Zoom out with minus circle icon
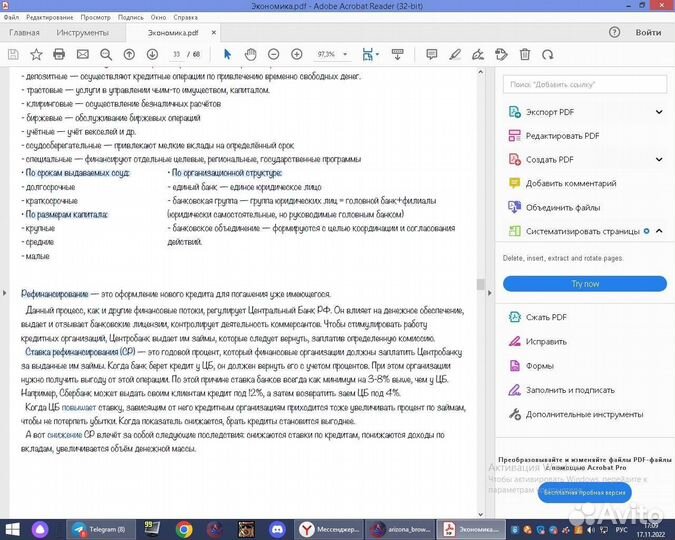This screenshot has width=675, height=540. click(273, 54)
